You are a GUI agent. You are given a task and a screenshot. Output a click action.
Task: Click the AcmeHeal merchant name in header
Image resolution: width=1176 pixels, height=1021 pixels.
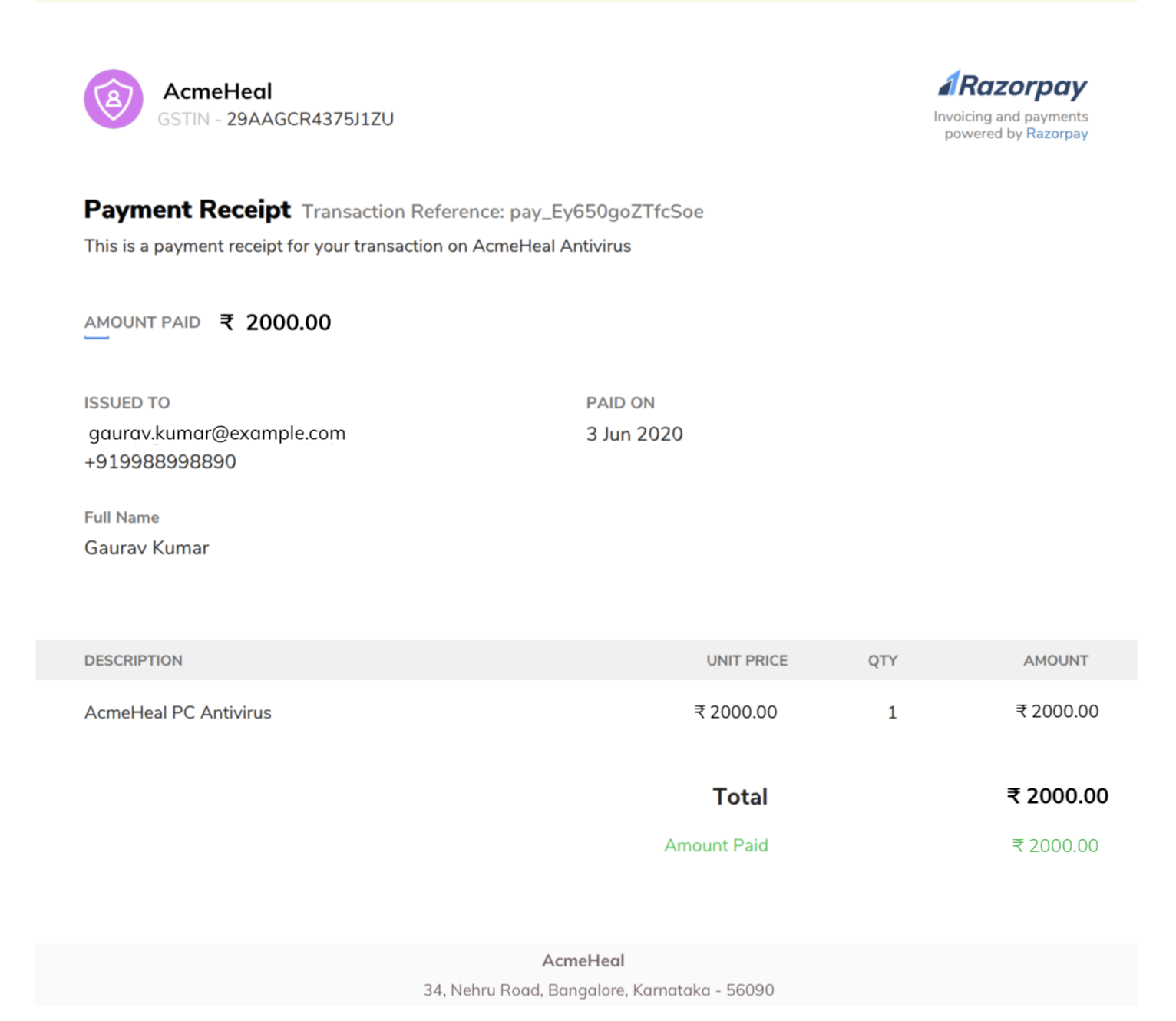[x=217, y=91]
